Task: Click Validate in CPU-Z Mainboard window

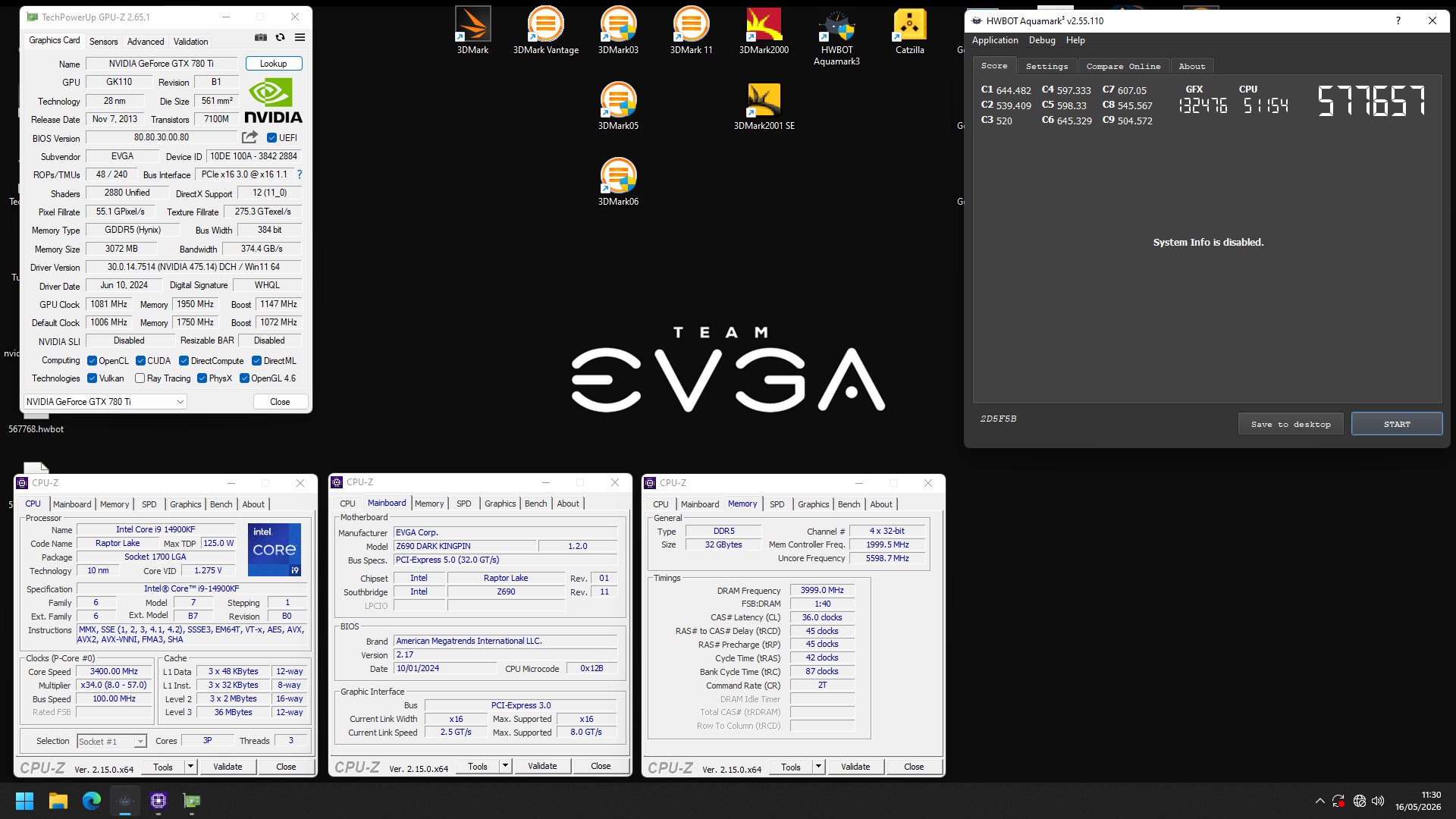Action: coord(542,766)
